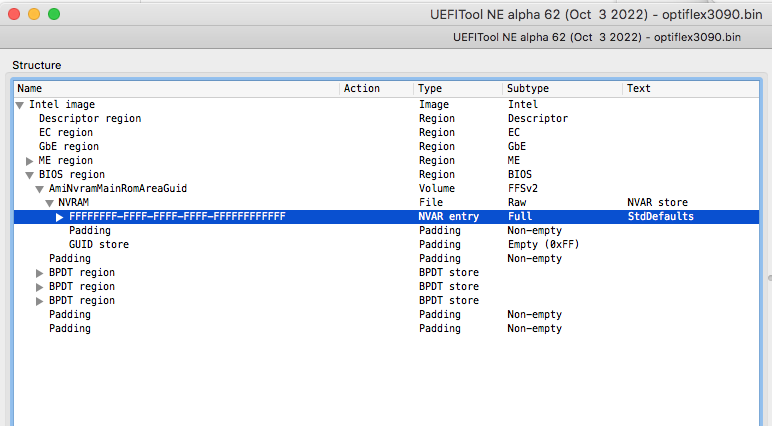Click the yellow minimize window button

[33, 15]
